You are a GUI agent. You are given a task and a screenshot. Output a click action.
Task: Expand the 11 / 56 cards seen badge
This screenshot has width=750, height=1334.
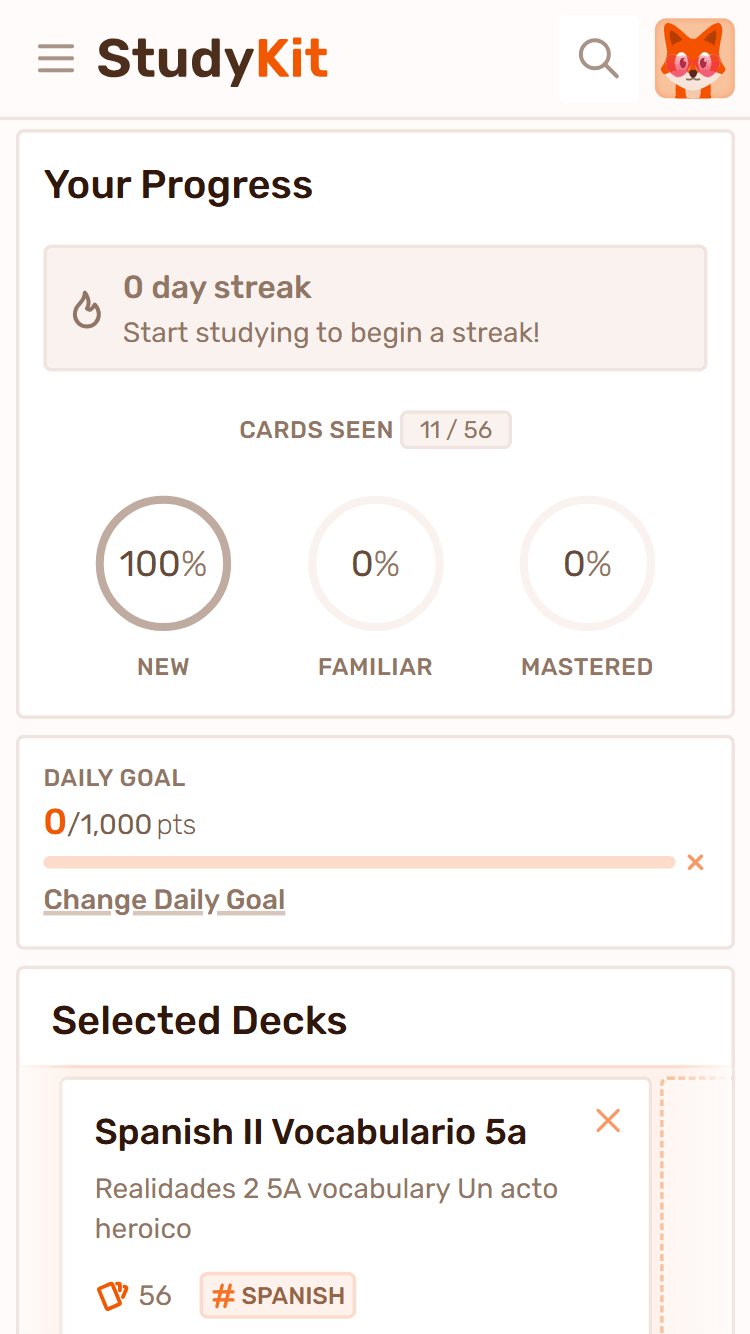pos(456,429)
